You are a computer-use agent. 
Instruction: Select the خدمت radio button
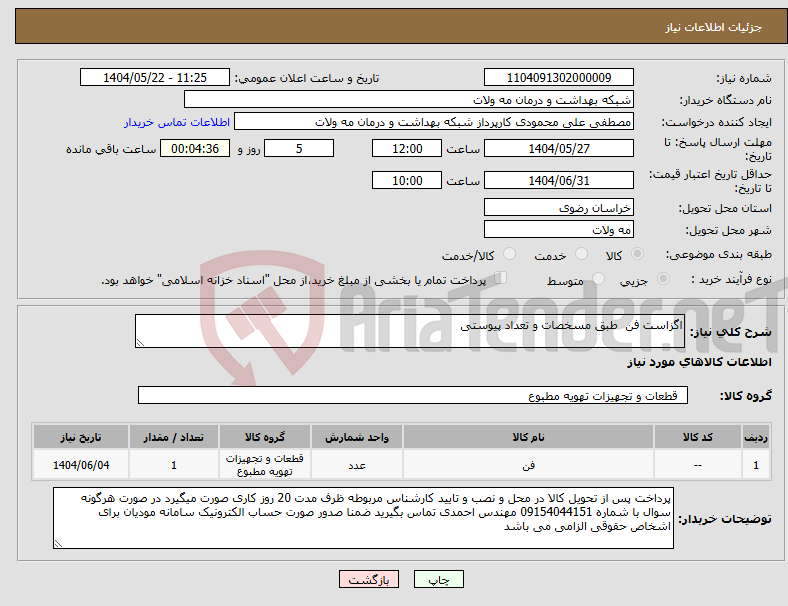point(581,254)
